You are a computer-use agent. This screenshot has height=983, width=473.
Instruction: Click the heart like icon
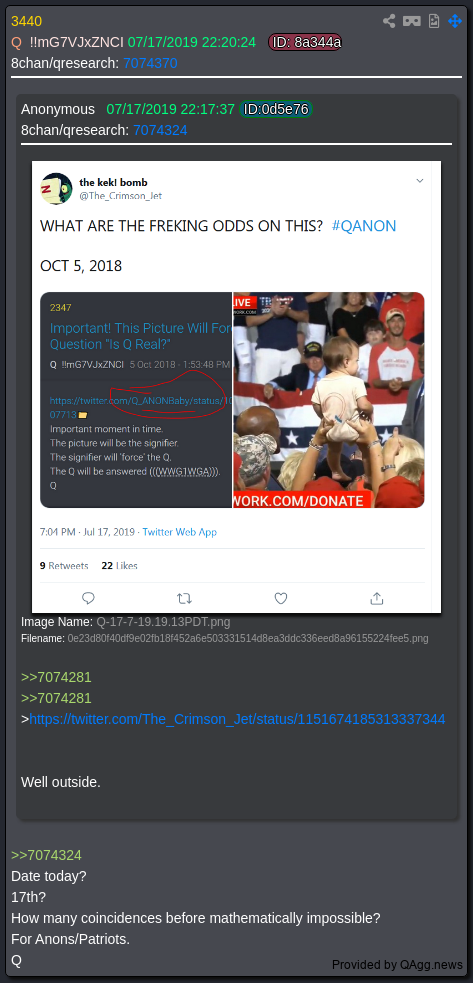click(281, 598)
